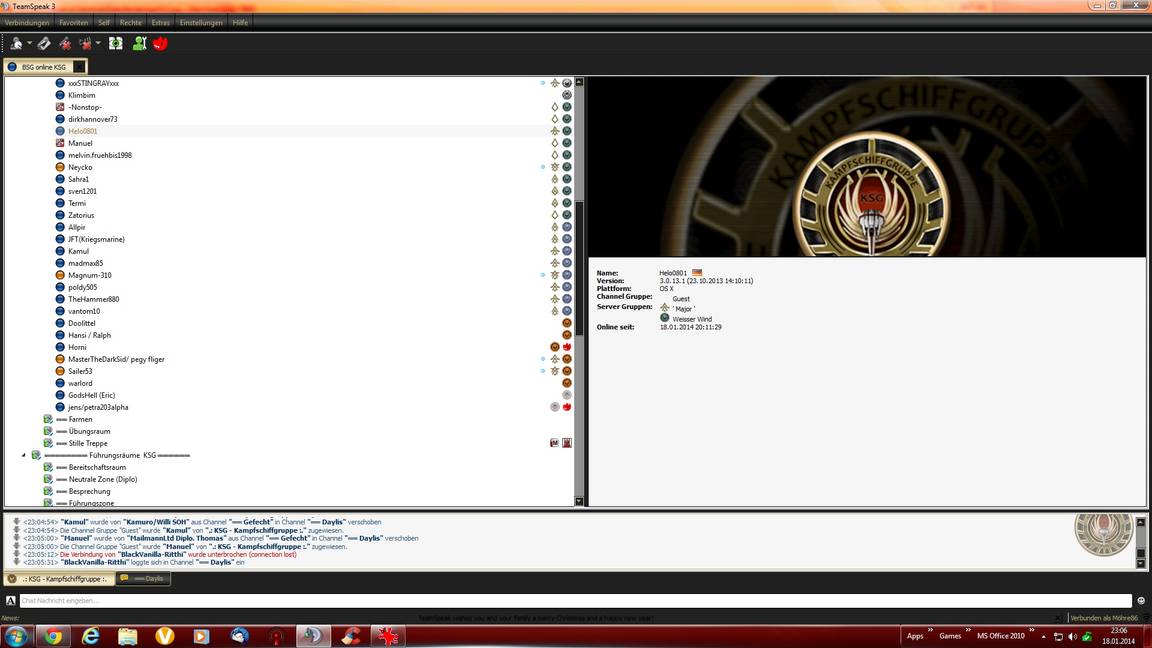Screen dimensions: 1152x648
Task: Click the rank badge on Kamul's row
Action: point(555,251)
